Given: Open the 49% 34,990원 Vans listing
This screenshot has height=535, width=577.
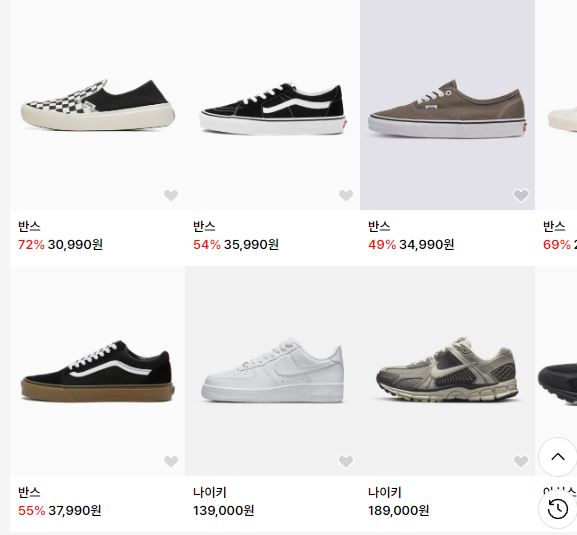Looking at the screenshot, I should click(x=411, y=244).
